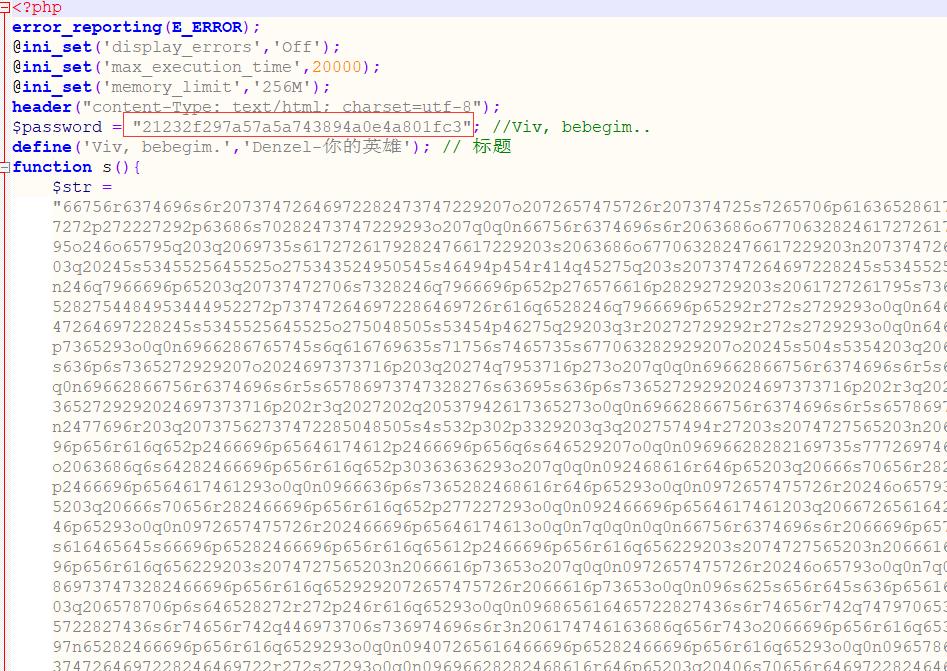Image resolution: width=947 pixels, height=671 pixels.
Task: Click the $password variable
Action: (57, 127)
